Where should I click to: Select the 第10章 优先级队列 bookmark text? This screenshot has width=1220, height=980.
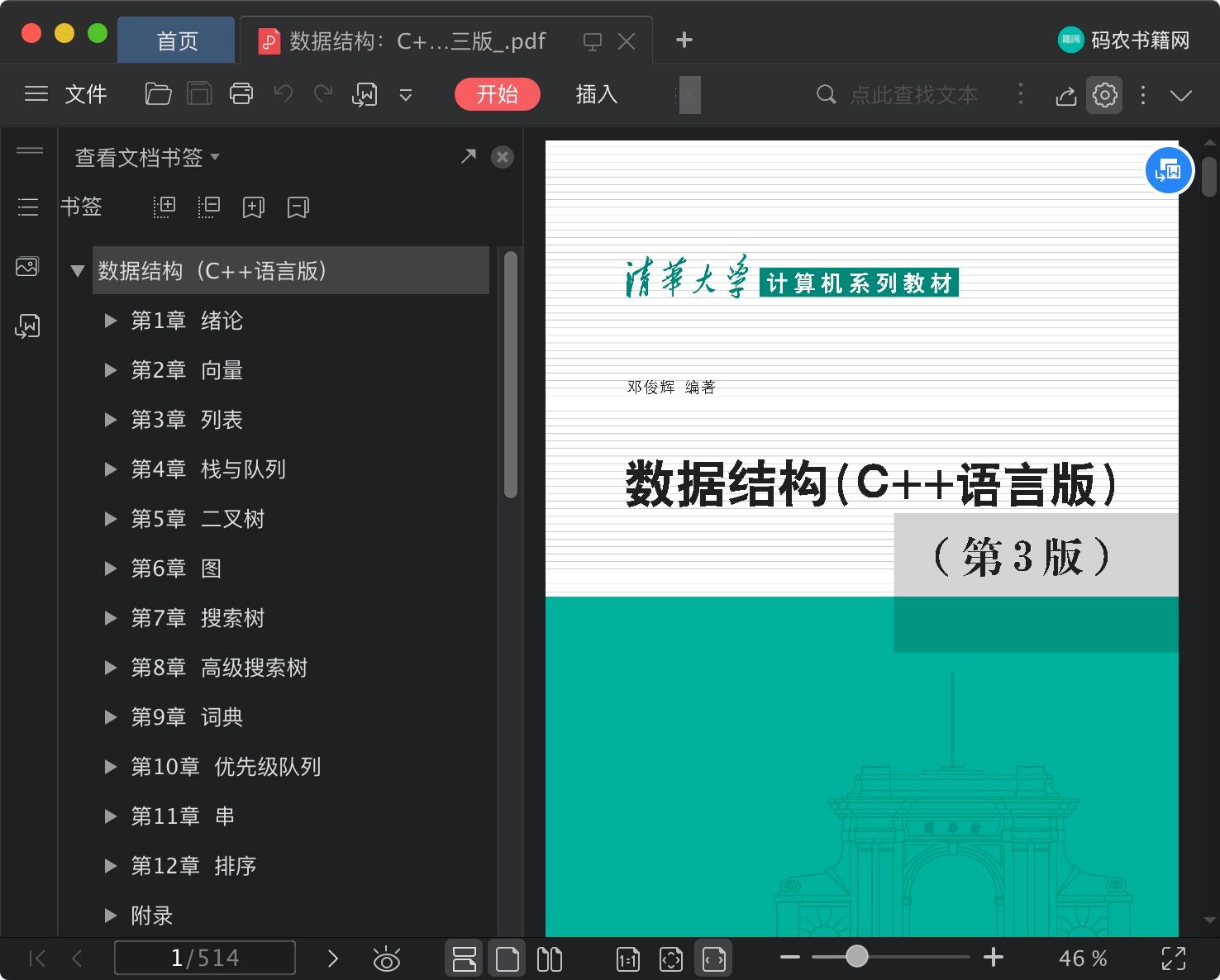pos(226,767)
